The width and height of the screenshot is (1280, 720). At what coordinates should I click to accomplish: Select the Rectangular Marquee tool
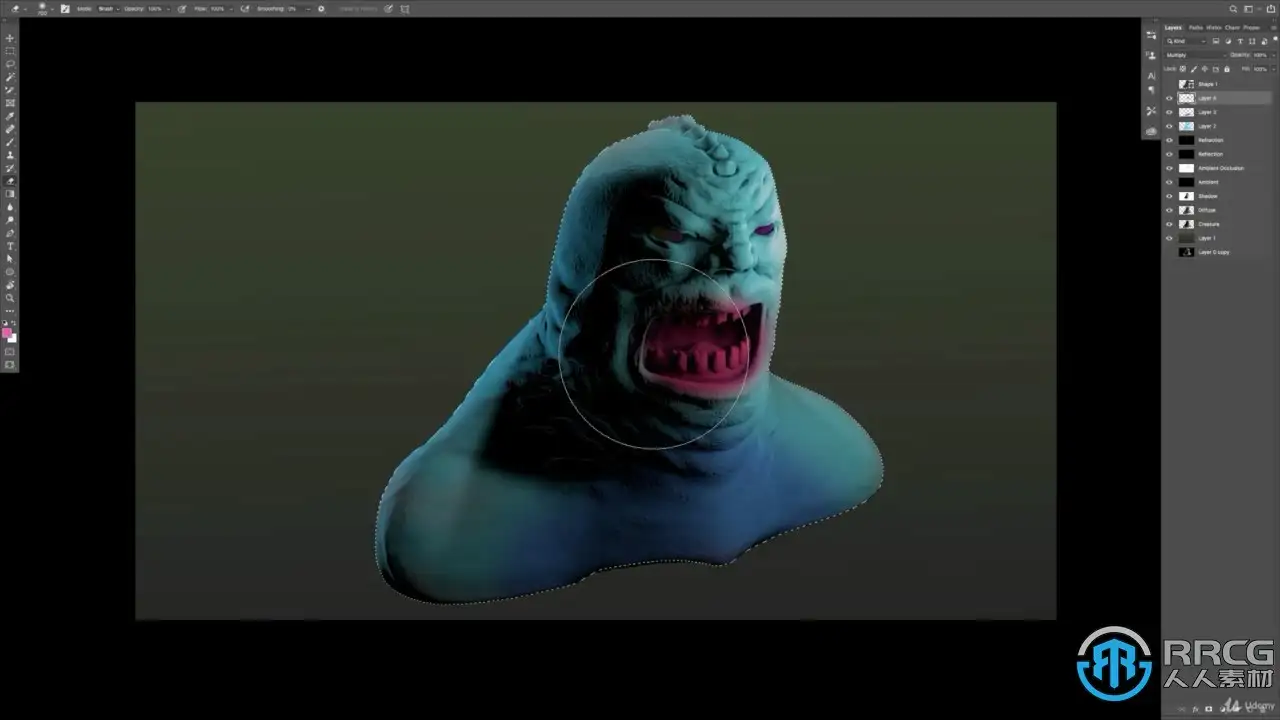point(10,51)
